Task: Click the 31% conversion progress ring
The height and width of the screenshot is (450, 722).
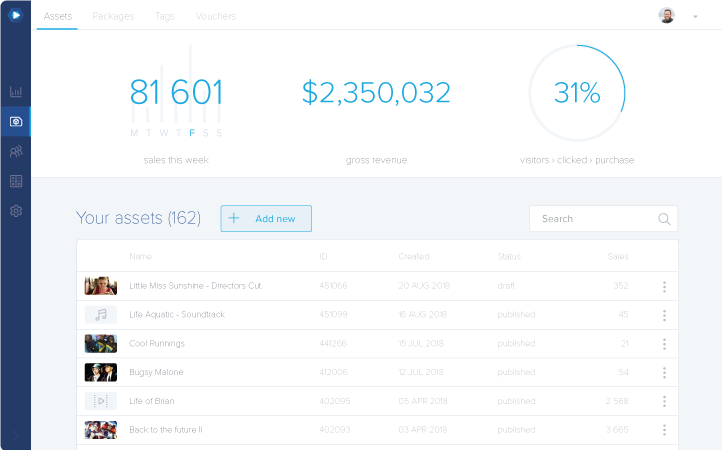Action: pyautogui.click(x=577, y=93)
